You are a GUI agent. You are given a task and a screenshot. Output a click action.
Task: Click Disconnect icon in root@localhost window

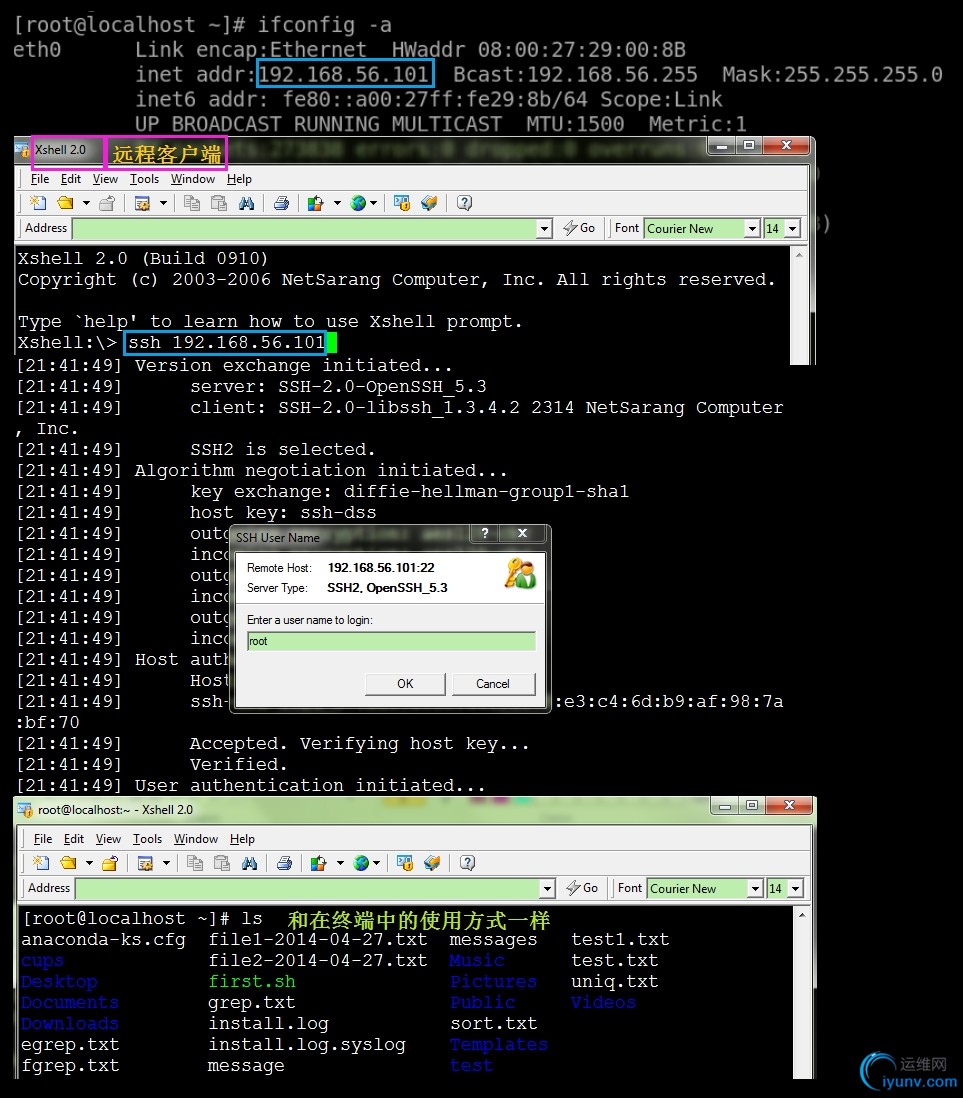[x=109, y=863]
